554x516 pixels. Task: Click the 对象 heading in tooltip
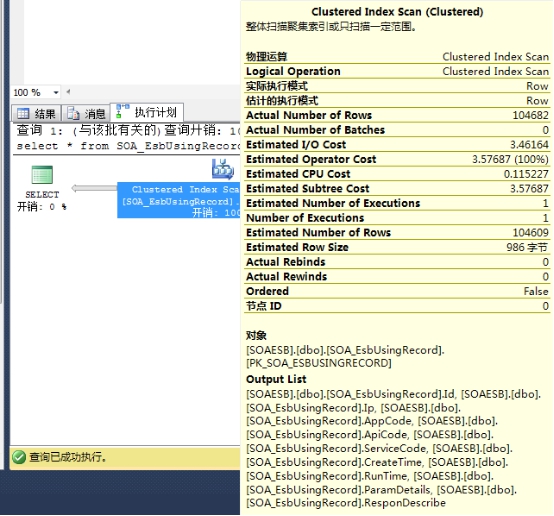coord(257,335)
